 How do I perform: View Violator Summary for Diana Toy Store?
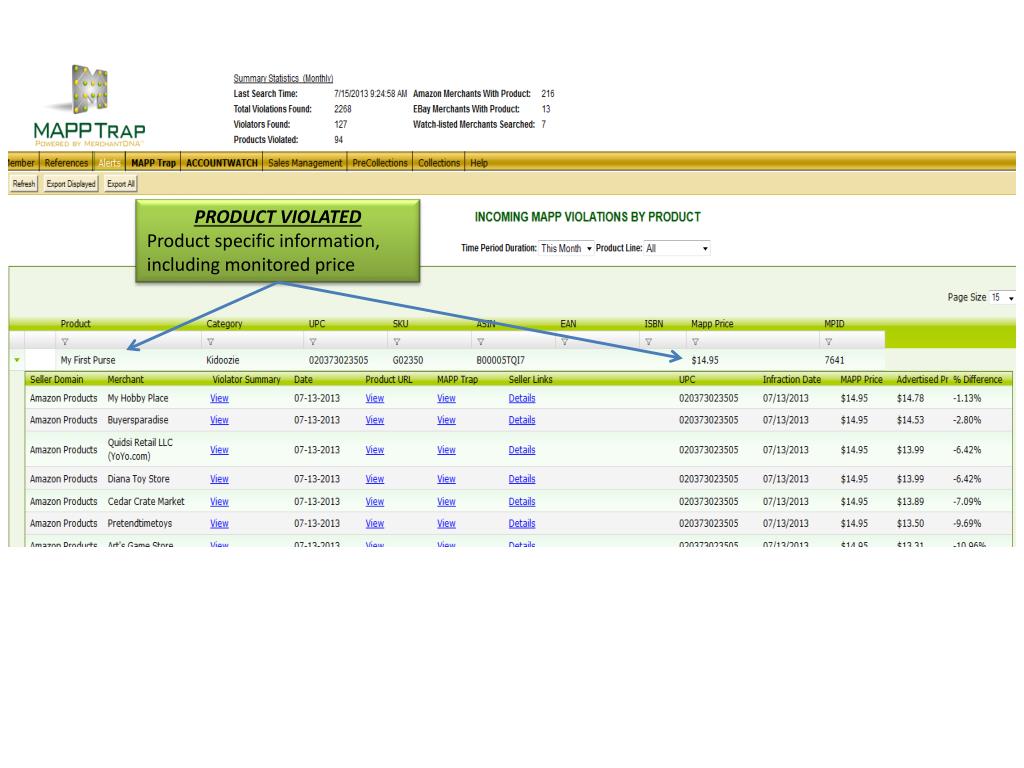[219, 479]
